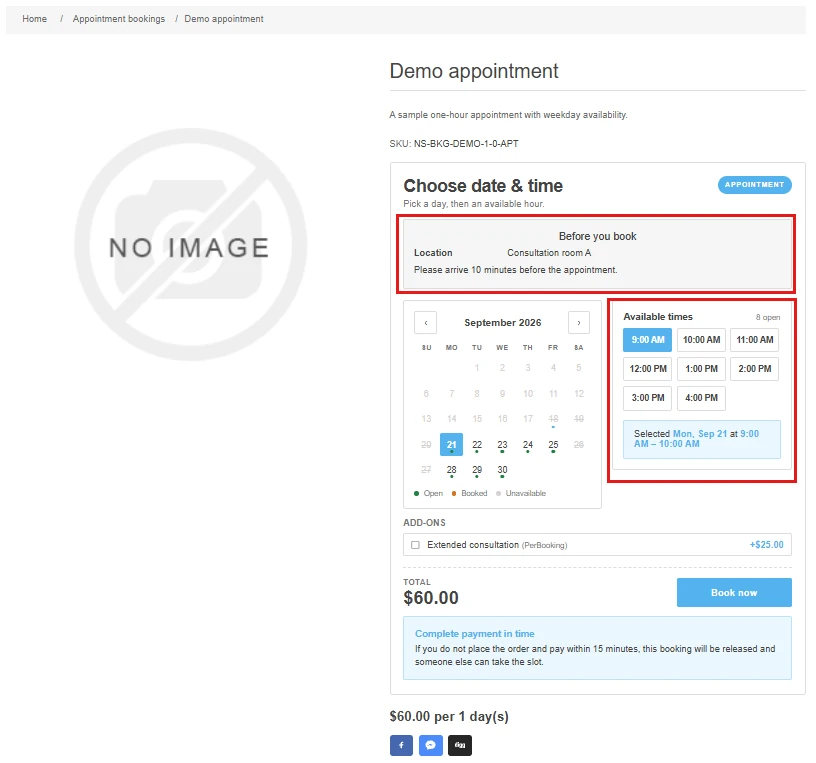This screenshot has width=816, height=763.
Task: Select the 2:00 PM time slot
Action: tap(755, 369)
